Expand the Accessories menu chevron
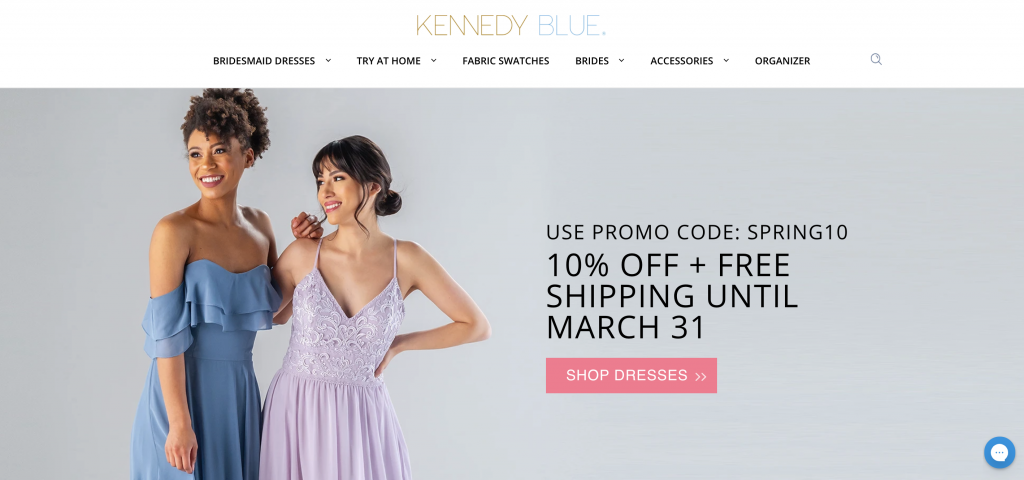Image resolution: width=1024 pixels, height=480 pixels. 726,60
